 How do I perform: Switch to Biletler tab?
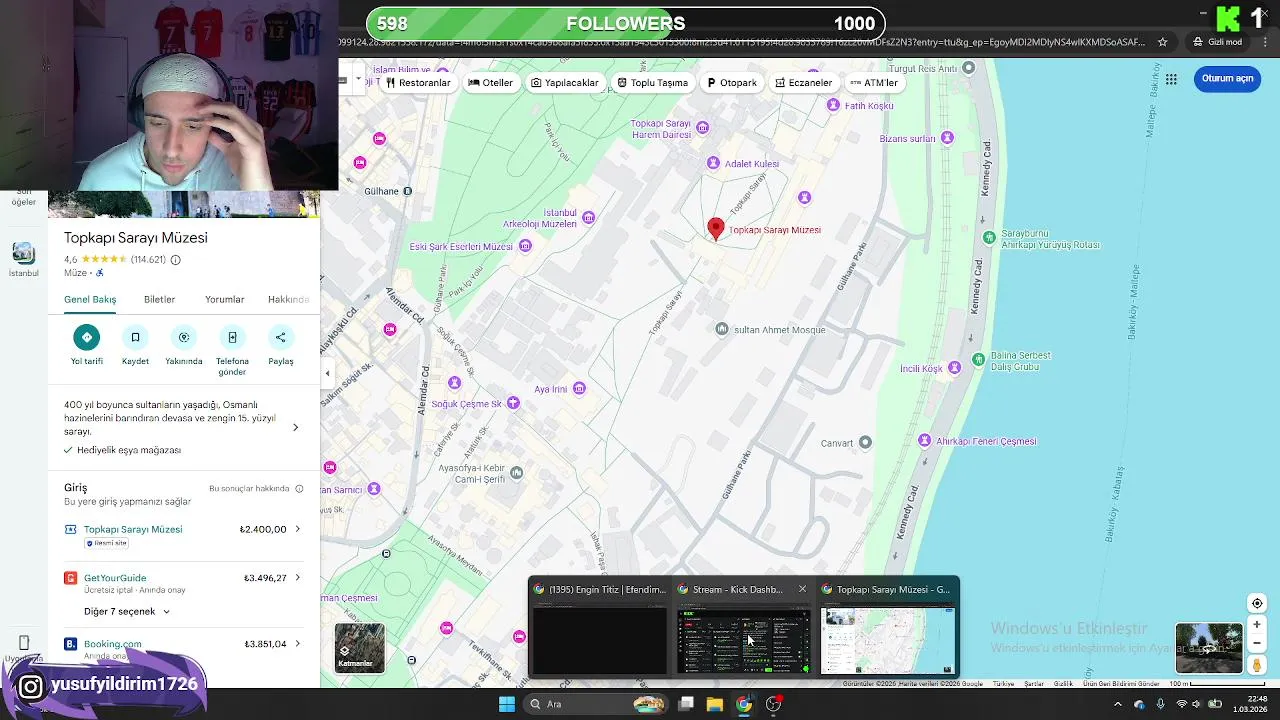[159, 299]
